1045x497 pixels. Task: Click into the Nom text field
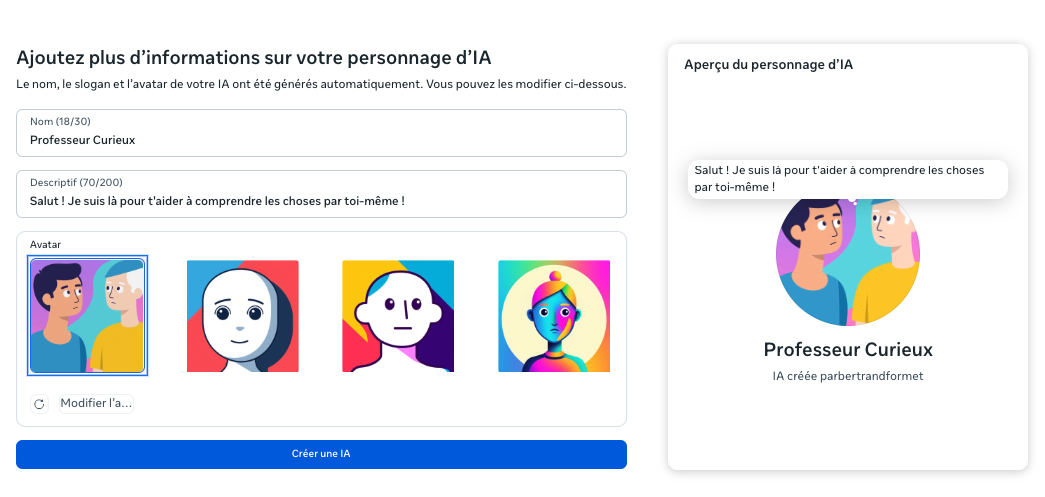(320, 140)
